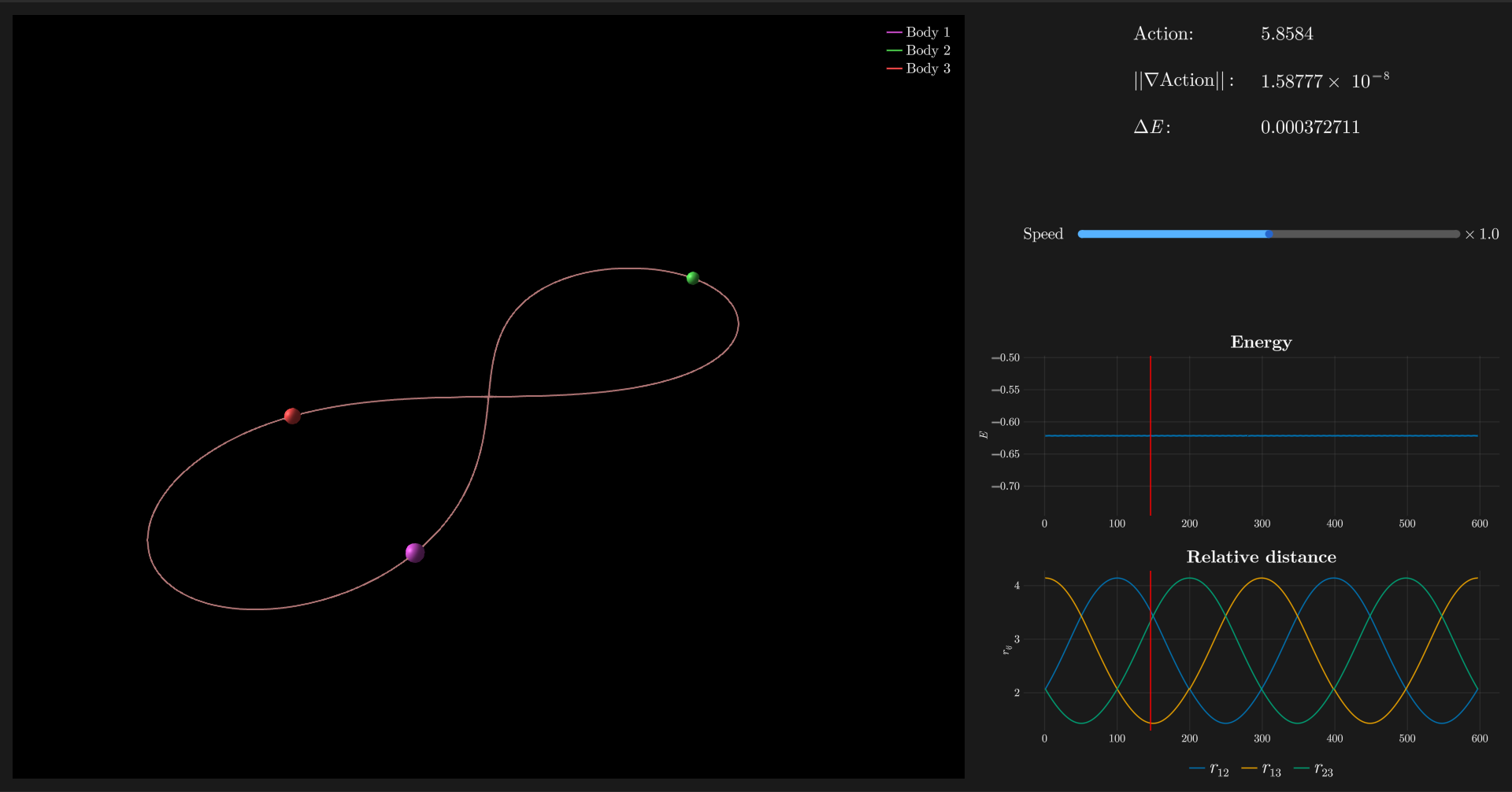Toggle the r23 legend item
Viewport: 1512px width, 792px height.
click(x=1314, y=770)
